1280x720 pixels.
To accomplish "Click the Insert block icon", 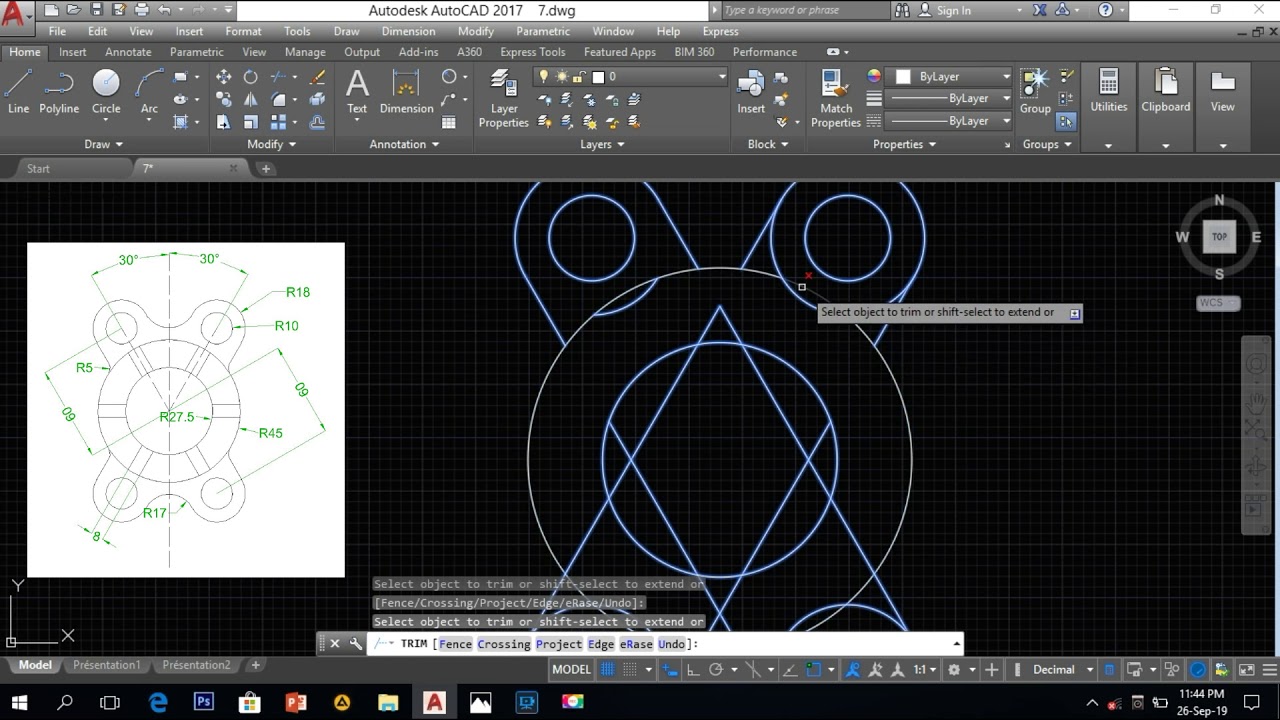I will click(x=751, y=91).
